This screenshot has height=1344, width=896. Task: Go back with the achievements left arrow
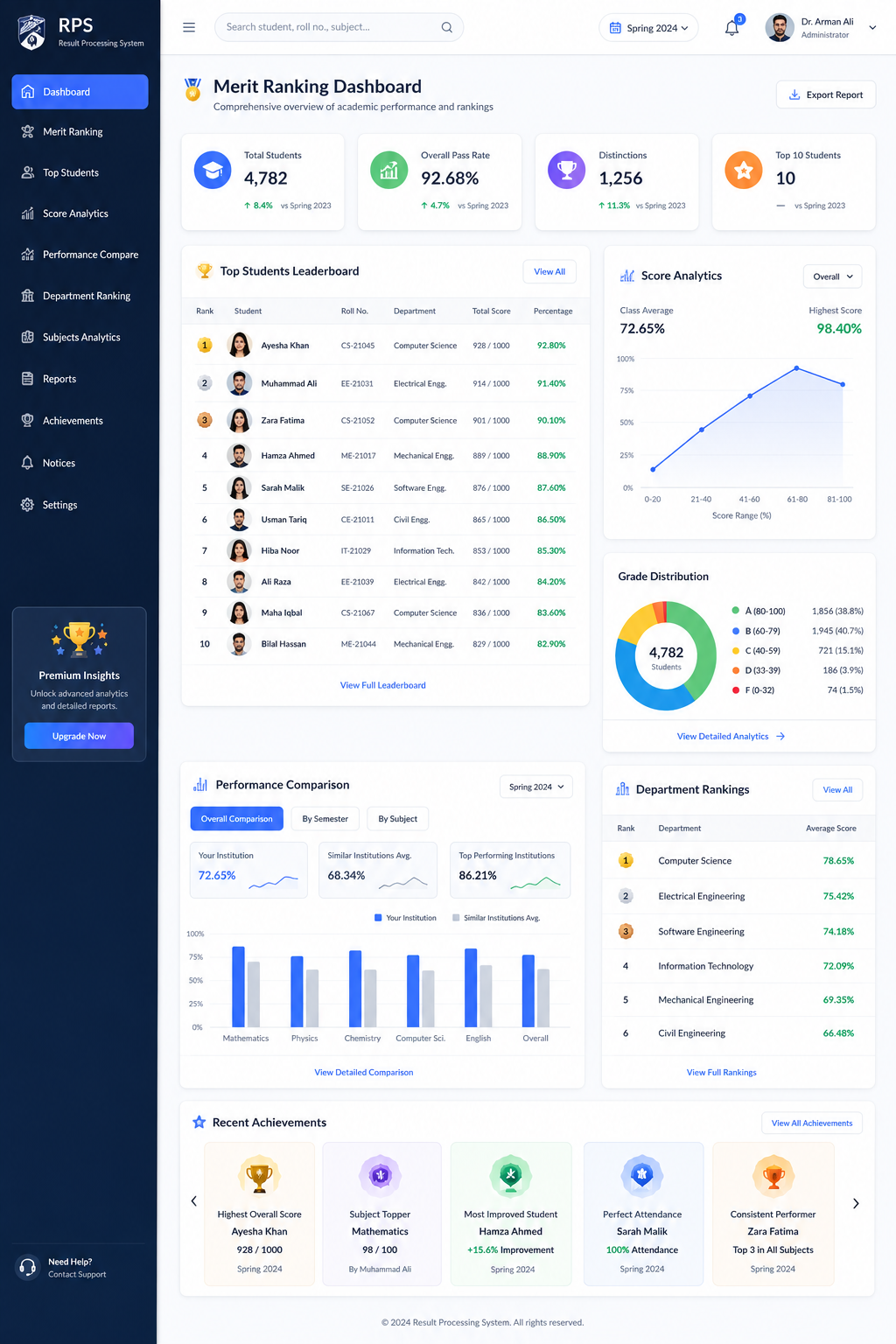(x=194, y=1201)
